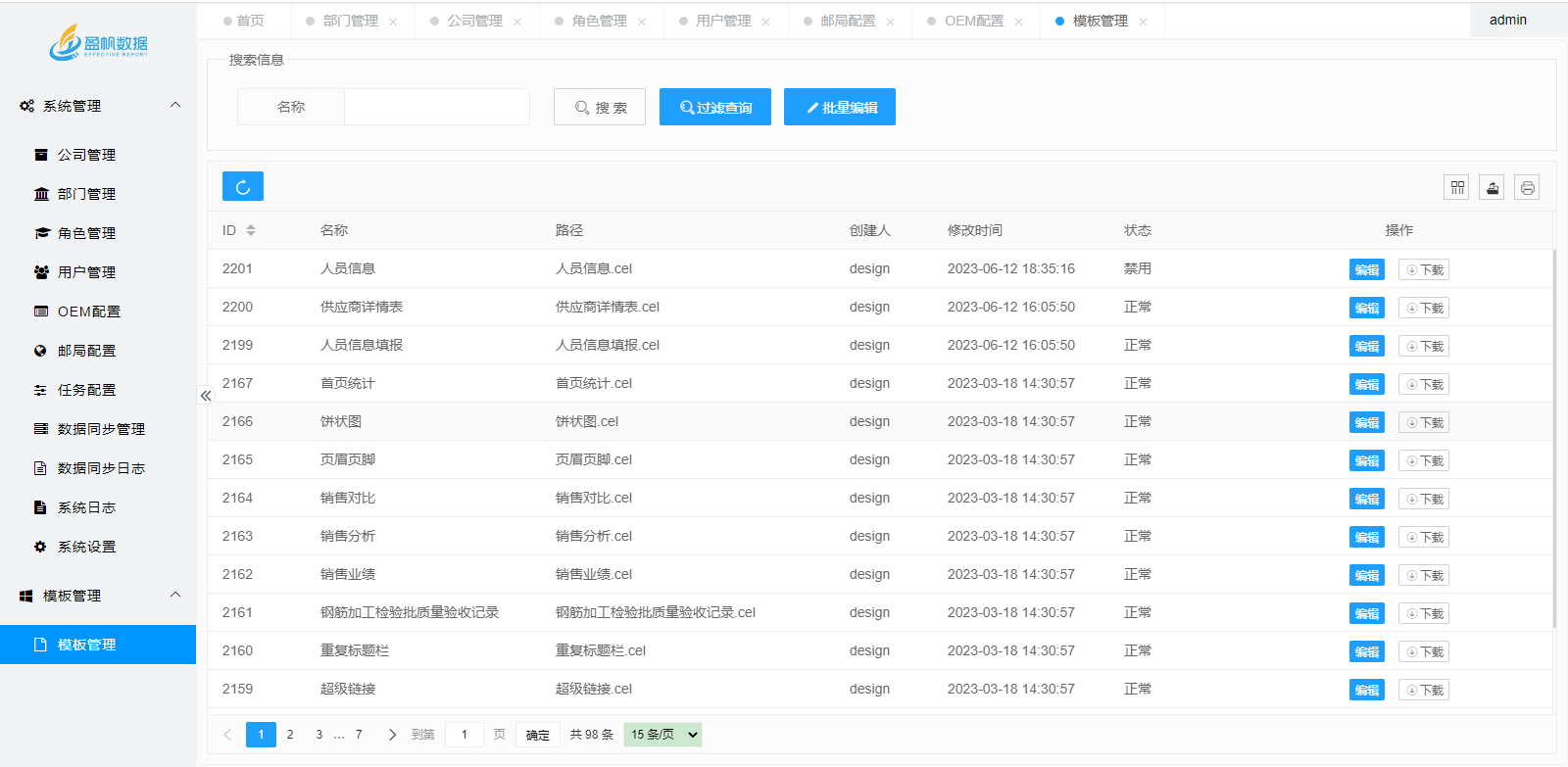
Task: Click the print table icon
Action: (1527, 187)
